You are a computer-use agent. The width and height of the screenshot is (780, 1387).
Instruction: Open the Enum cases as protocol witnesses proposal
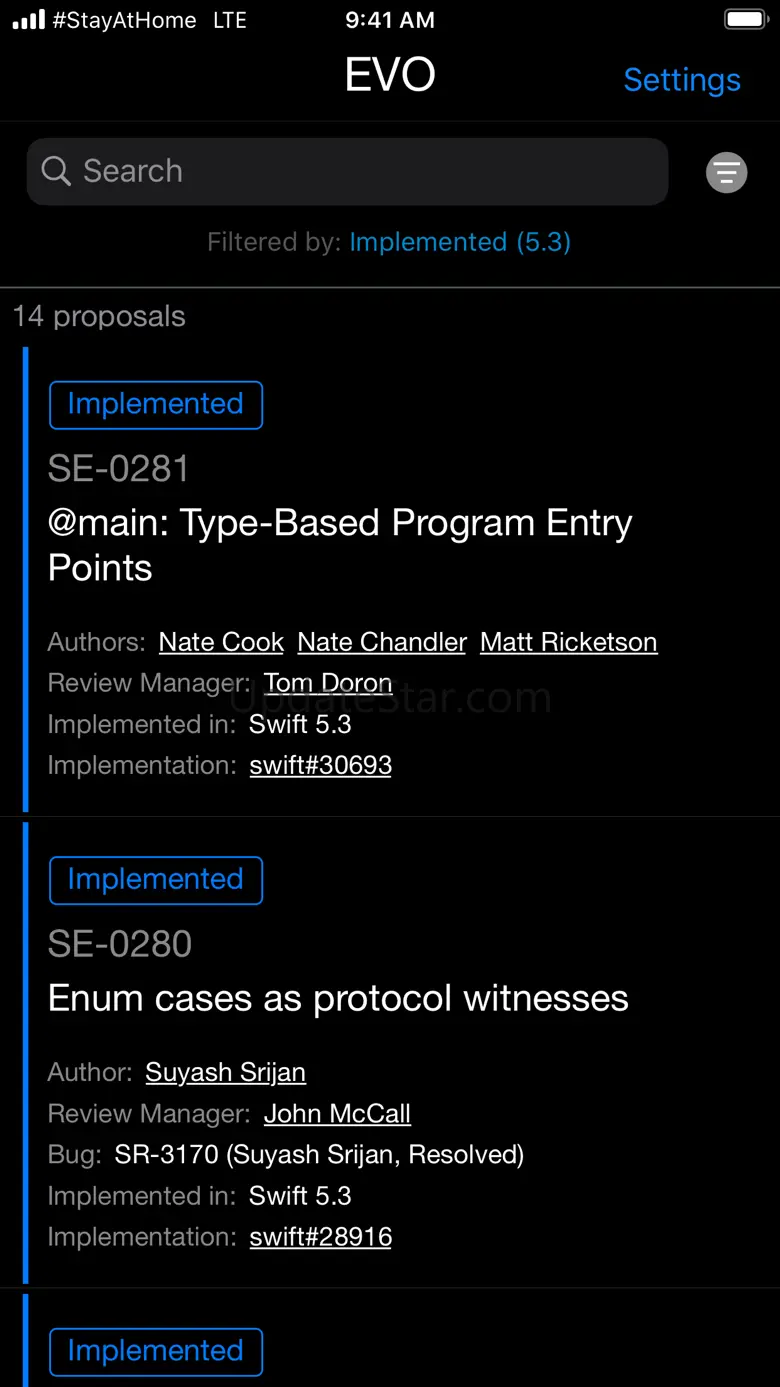click(338, 999)
